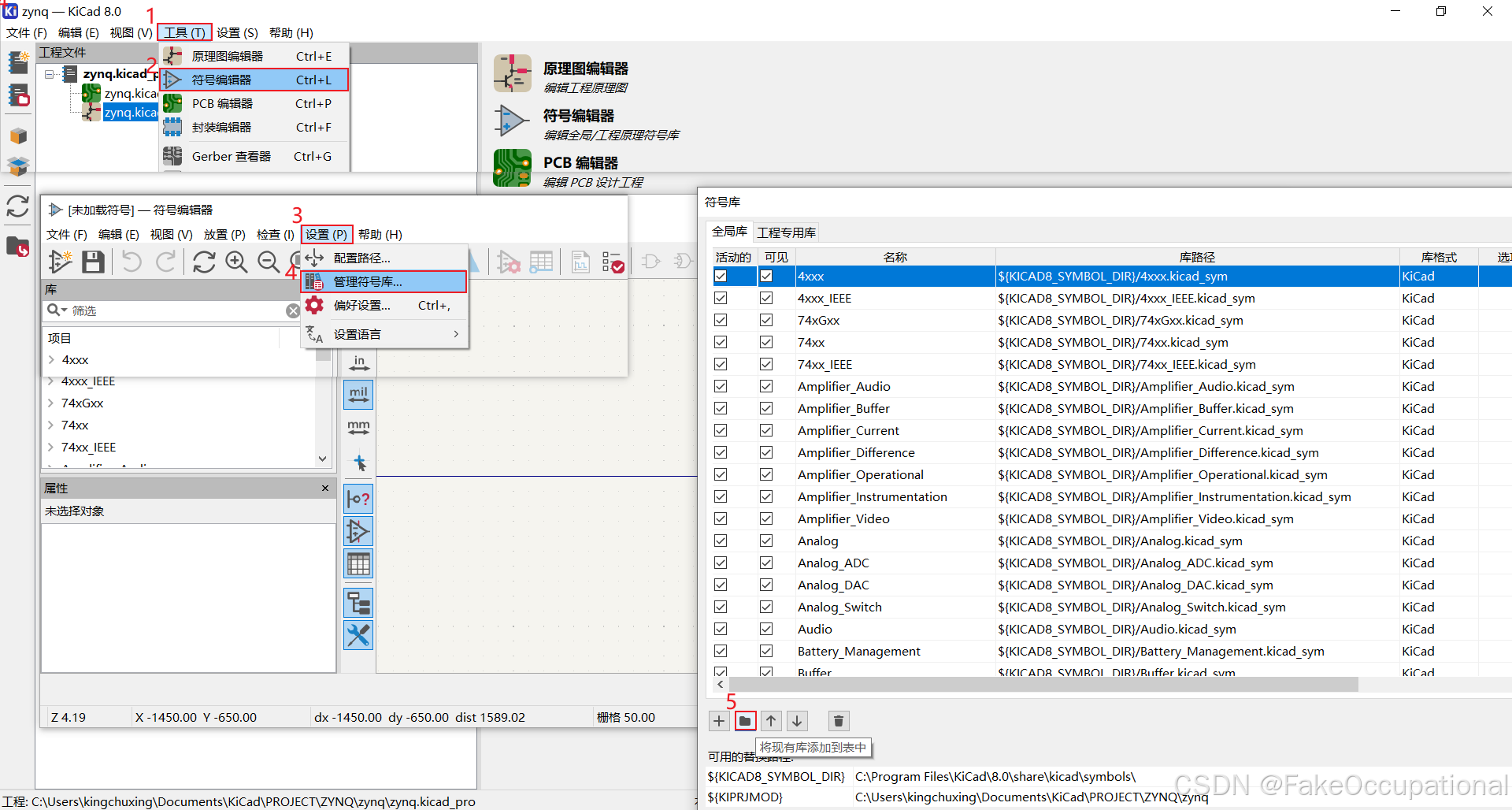
Task: Expand the 74xx_IEEE library in symbol tree
Action: click(x=51, y=447)
